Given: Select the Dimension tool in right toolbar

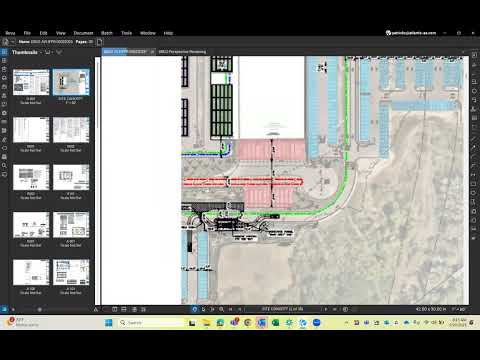Looking at the screenshot, I should coord(474,174).
